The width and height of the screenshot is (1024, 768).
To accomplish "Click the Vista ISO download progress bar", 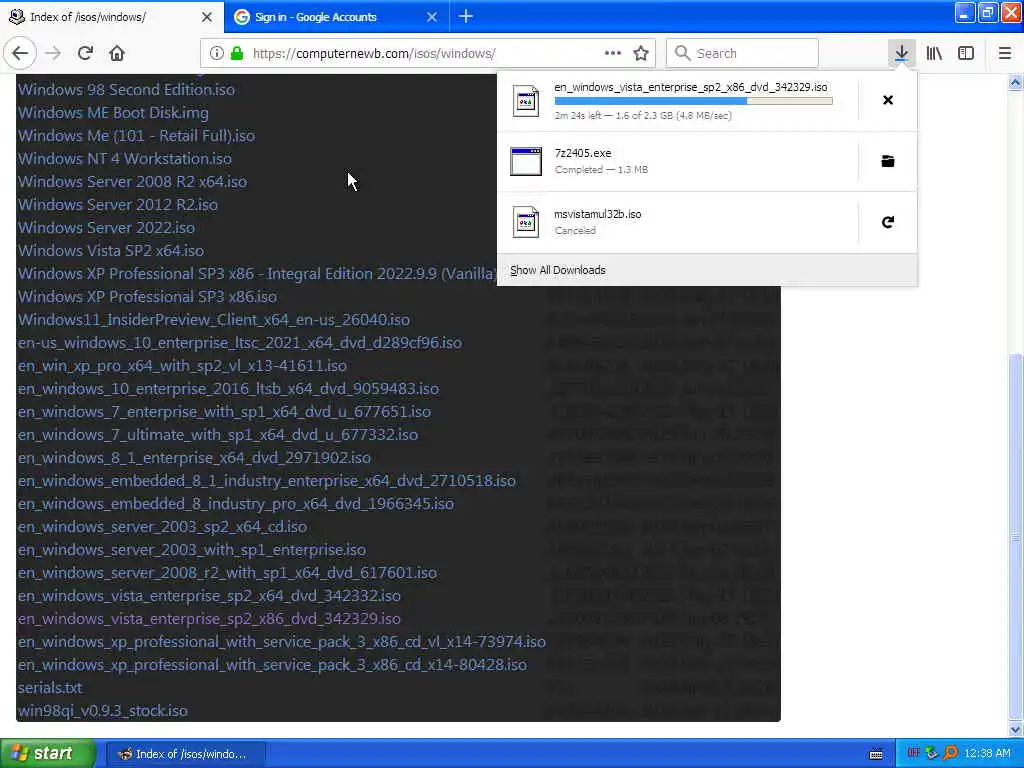I will [x=693, y=101].
